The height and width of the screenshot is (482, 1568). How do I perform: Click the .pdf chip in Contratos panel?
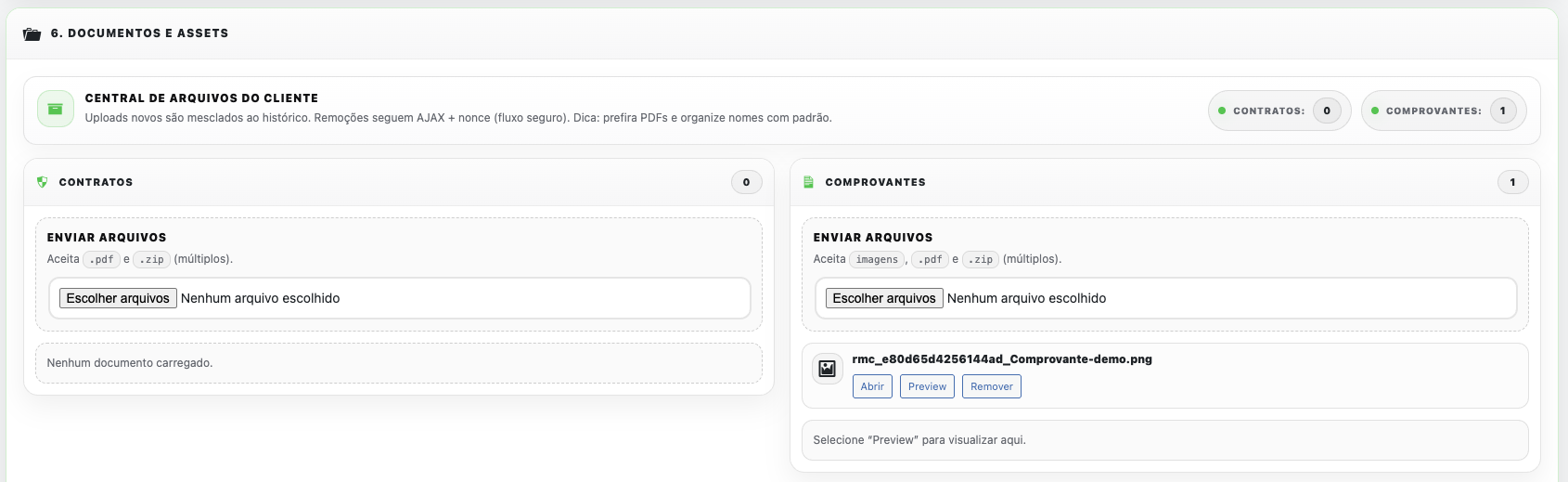point(101,260)
